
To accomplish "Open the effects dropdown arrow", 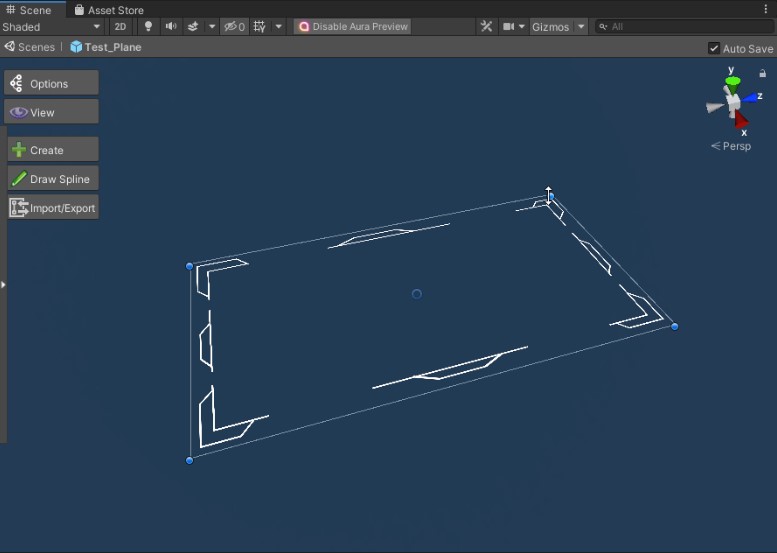I will pyautogui.click(x=212, y=27).
